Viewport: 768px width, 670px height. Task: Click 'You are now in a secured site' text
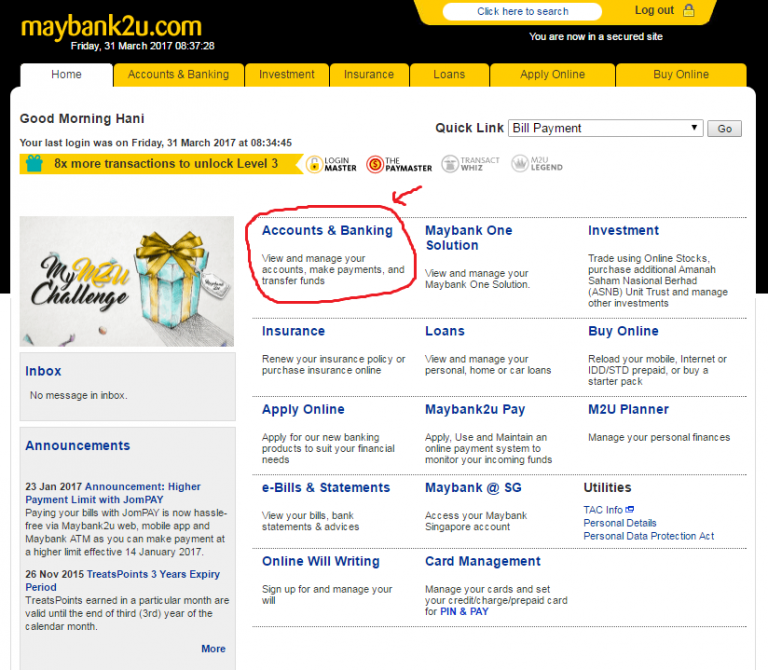click(596, 37)
